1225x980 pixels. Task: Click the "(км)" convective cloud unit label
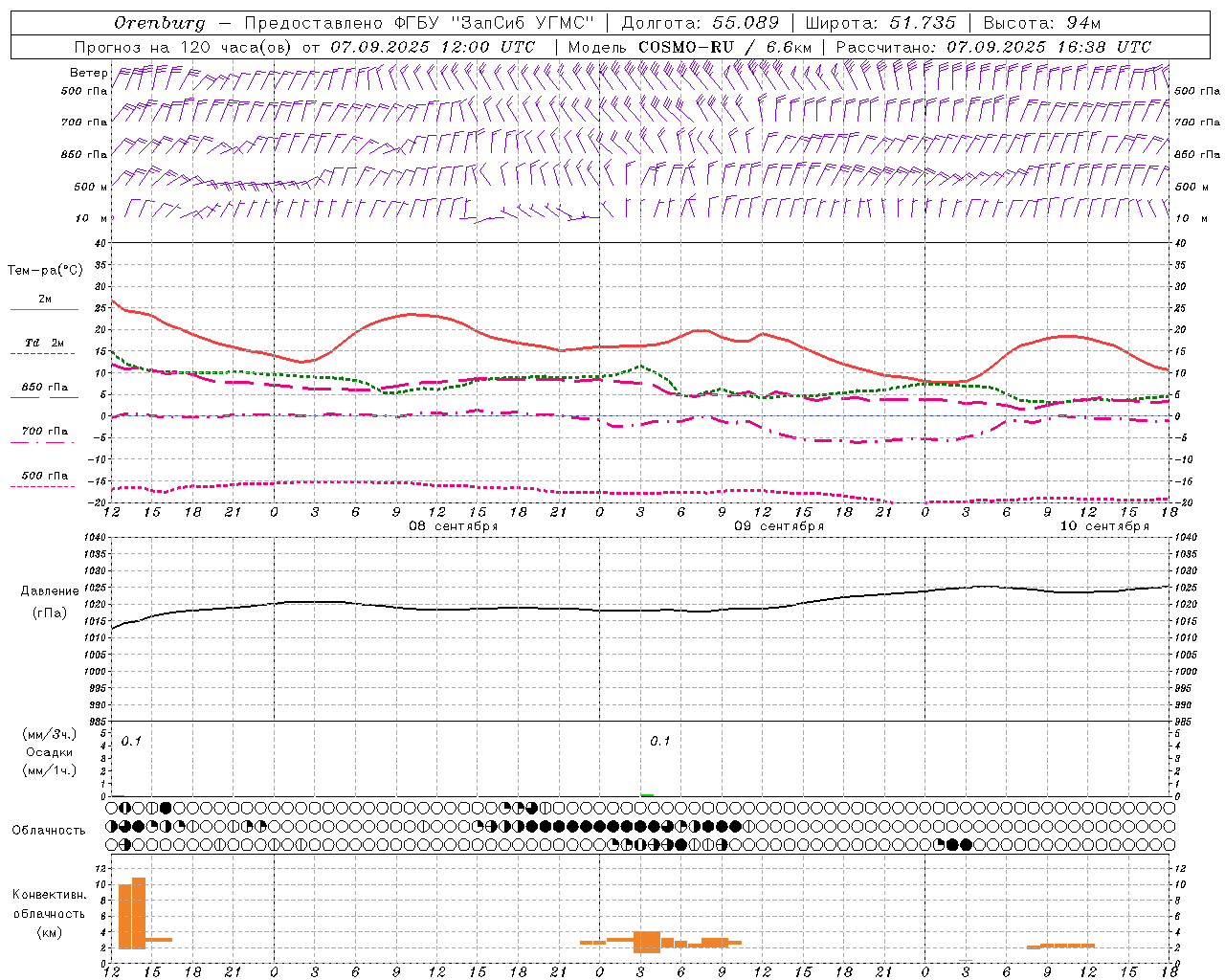(x=49, y=932)
